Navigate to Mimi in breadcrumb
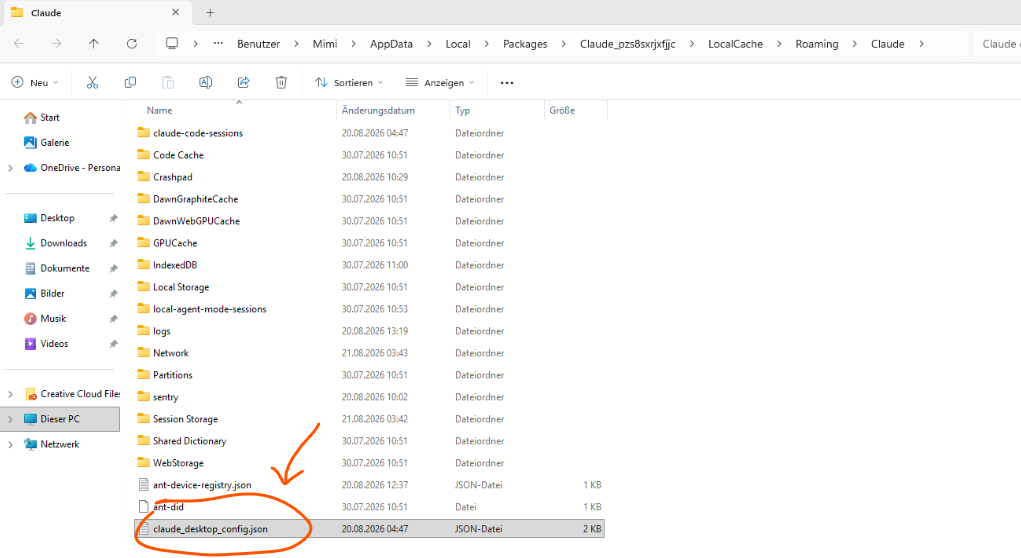 coord(325,44)
